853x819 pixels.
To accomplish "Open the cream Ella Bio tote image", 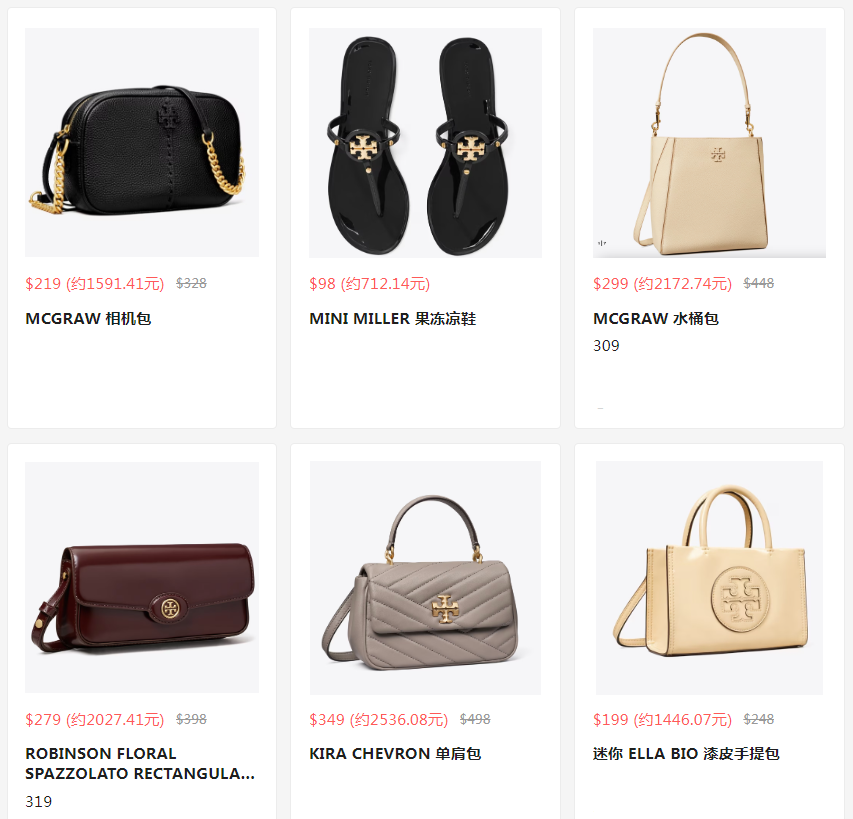I will point(709,578).
